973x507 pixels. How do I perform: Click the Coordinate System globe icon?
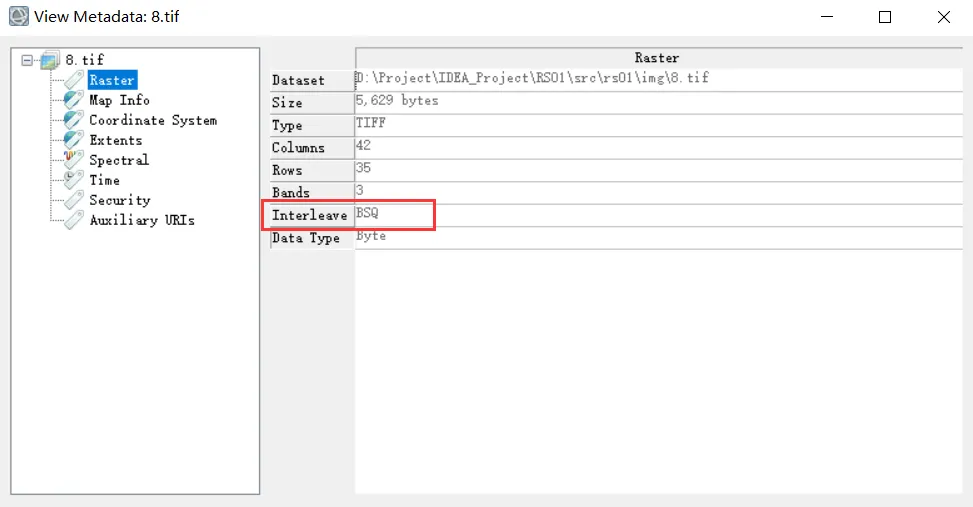[74, 120]
